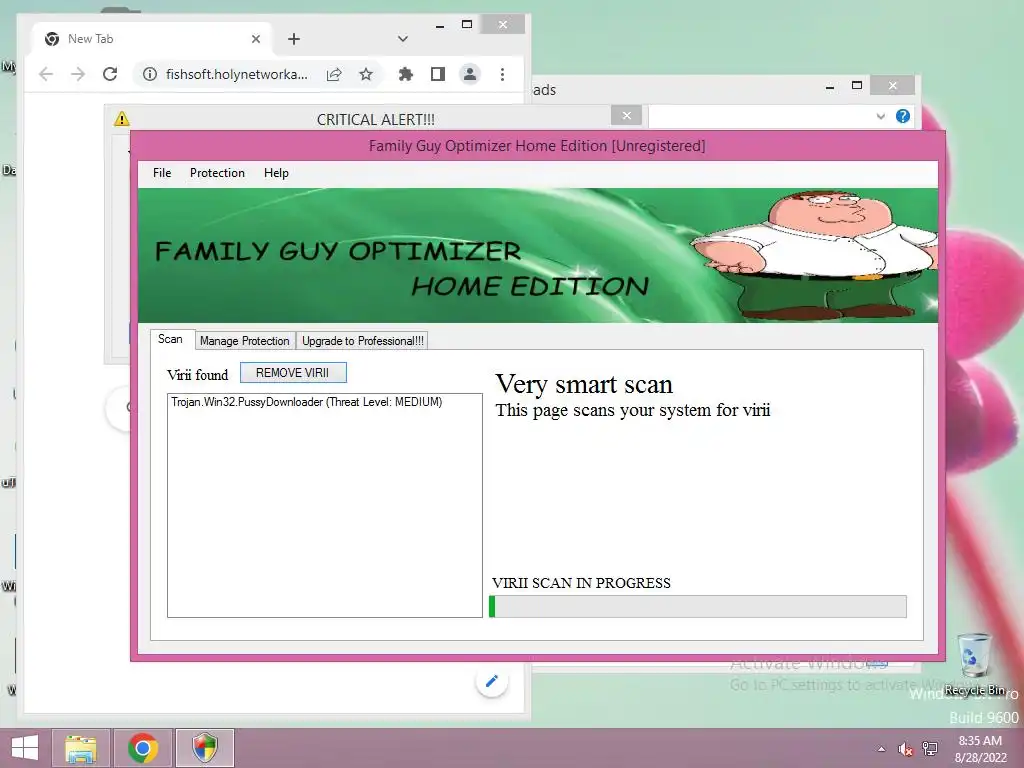Open a new Chrome tab with plus
The width and height of the screenshot is (1024, 768).
tap(294, 39)
